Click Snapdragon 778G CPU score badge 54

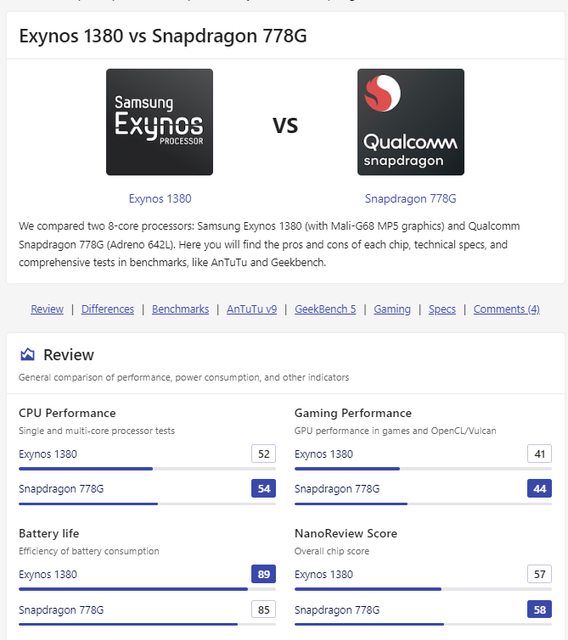click(264, 489)
